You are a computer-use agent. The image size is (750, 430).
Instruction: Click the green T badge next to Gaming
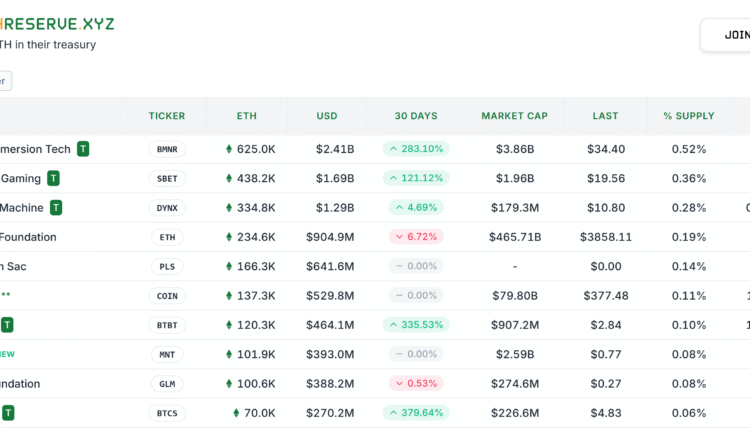tap(53, 178)
